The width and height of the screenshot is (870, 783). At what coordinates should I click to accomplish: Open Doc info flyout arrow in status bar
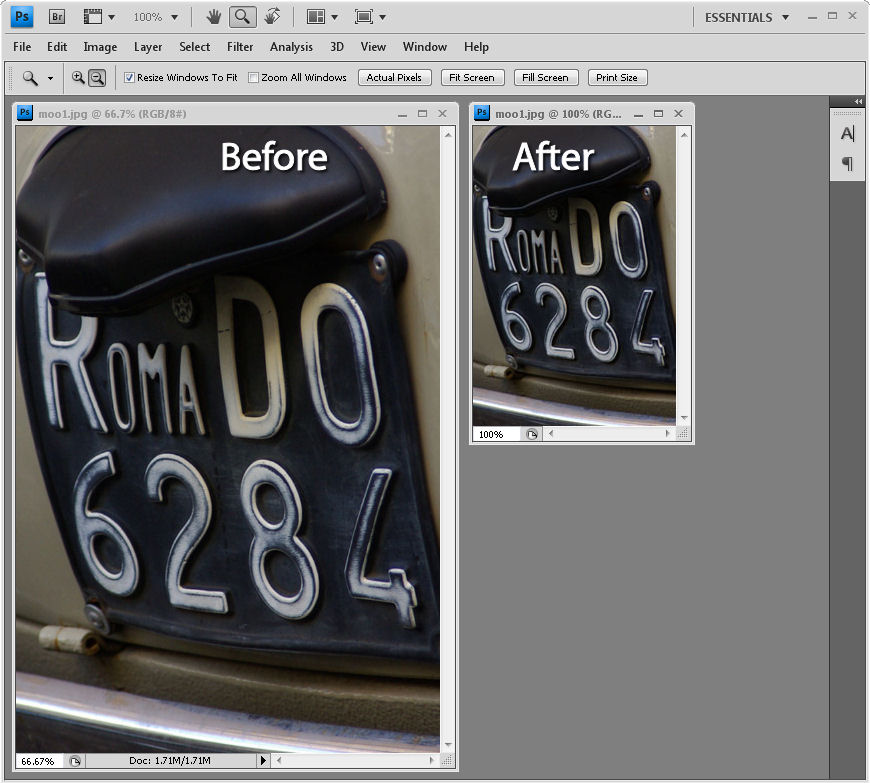[263, 761]
